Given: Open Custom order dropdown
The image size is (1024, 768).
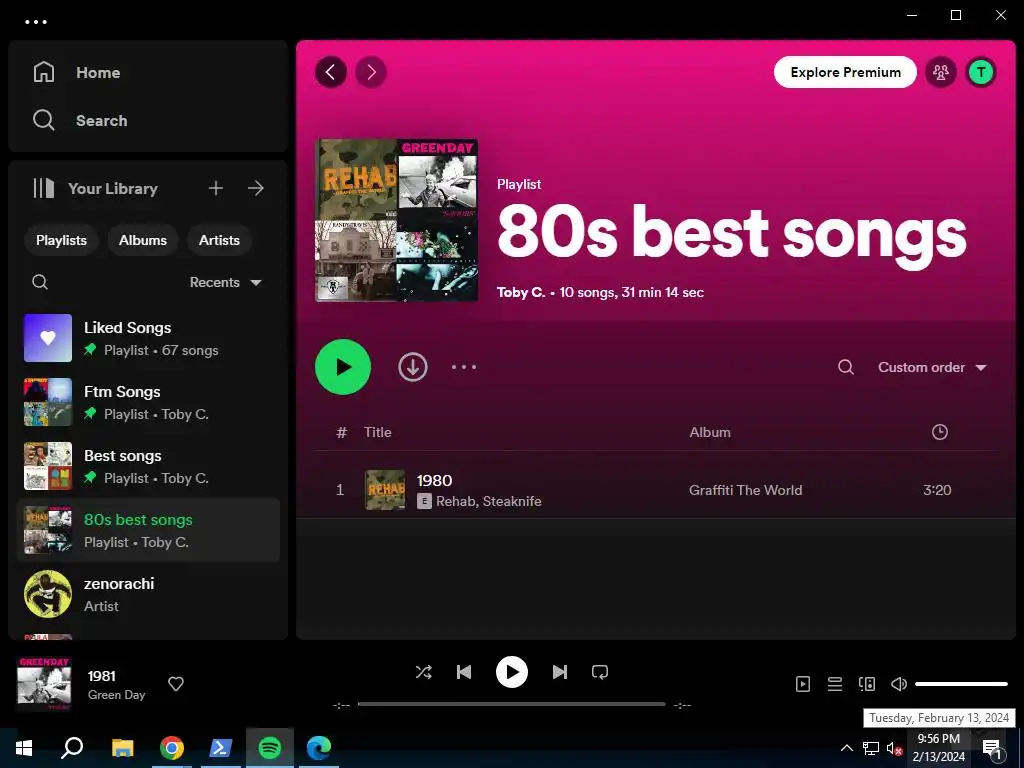Looking at the screenshot, I should point(932,367).
